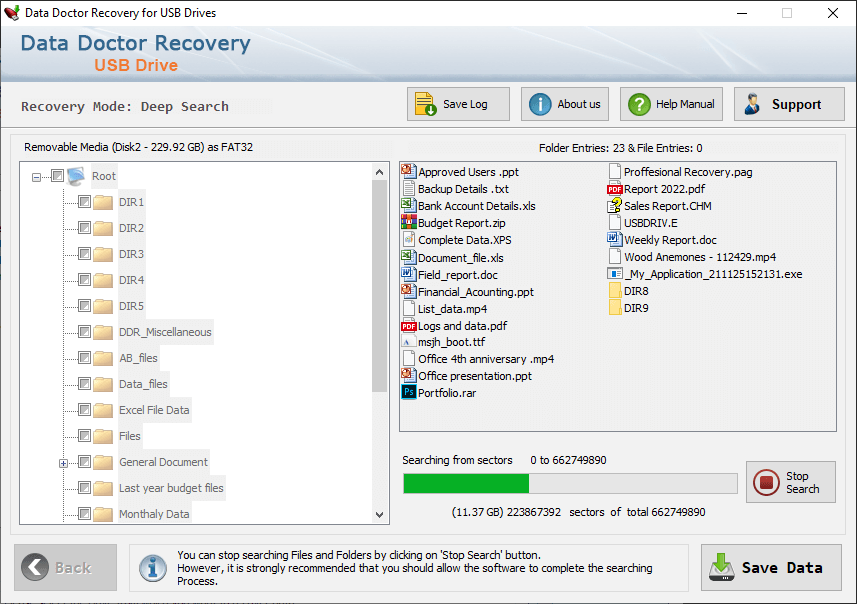Check the DIR5 folder checkbox
The image size is (857, 604).
[84, 306]
